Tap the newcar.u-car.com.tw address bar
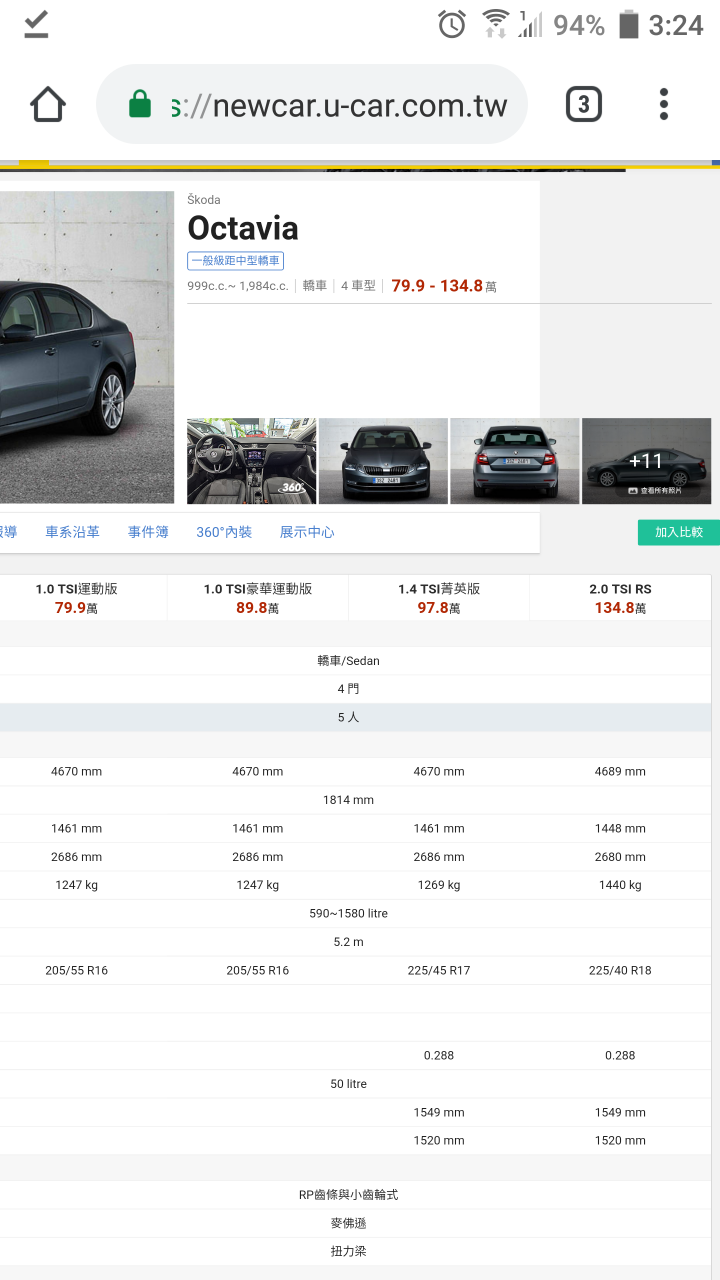720x1280 pixels. tap(312, 104)
